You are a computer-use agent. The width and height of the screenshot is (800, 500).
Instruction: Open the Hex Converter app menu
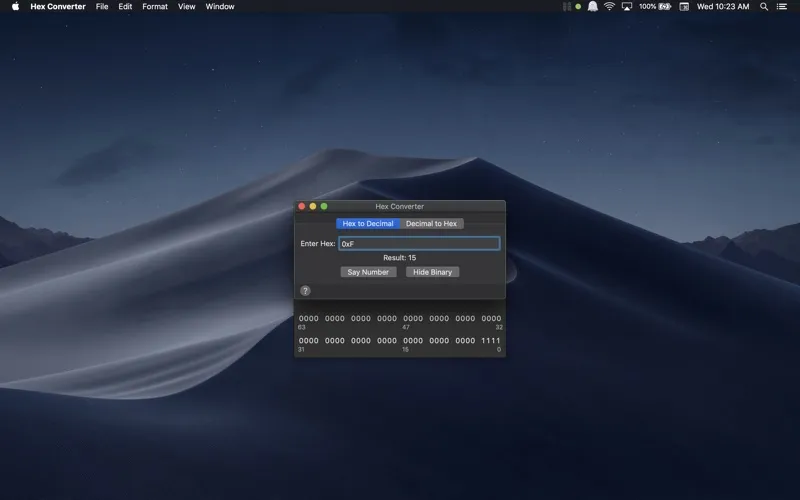[x=58, y=7]
